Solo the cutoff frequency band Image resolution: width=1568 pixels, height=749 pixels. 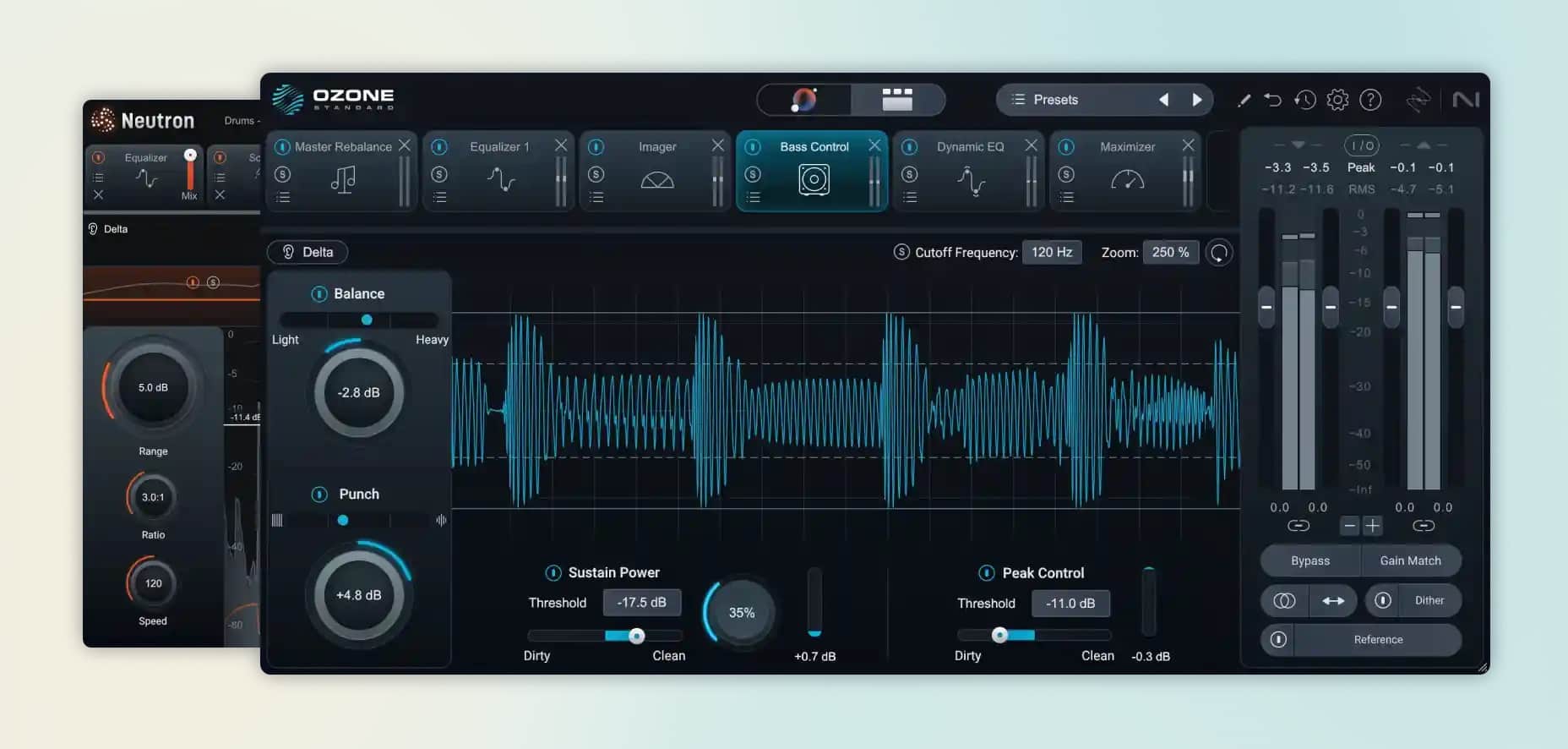coord(901,252)
